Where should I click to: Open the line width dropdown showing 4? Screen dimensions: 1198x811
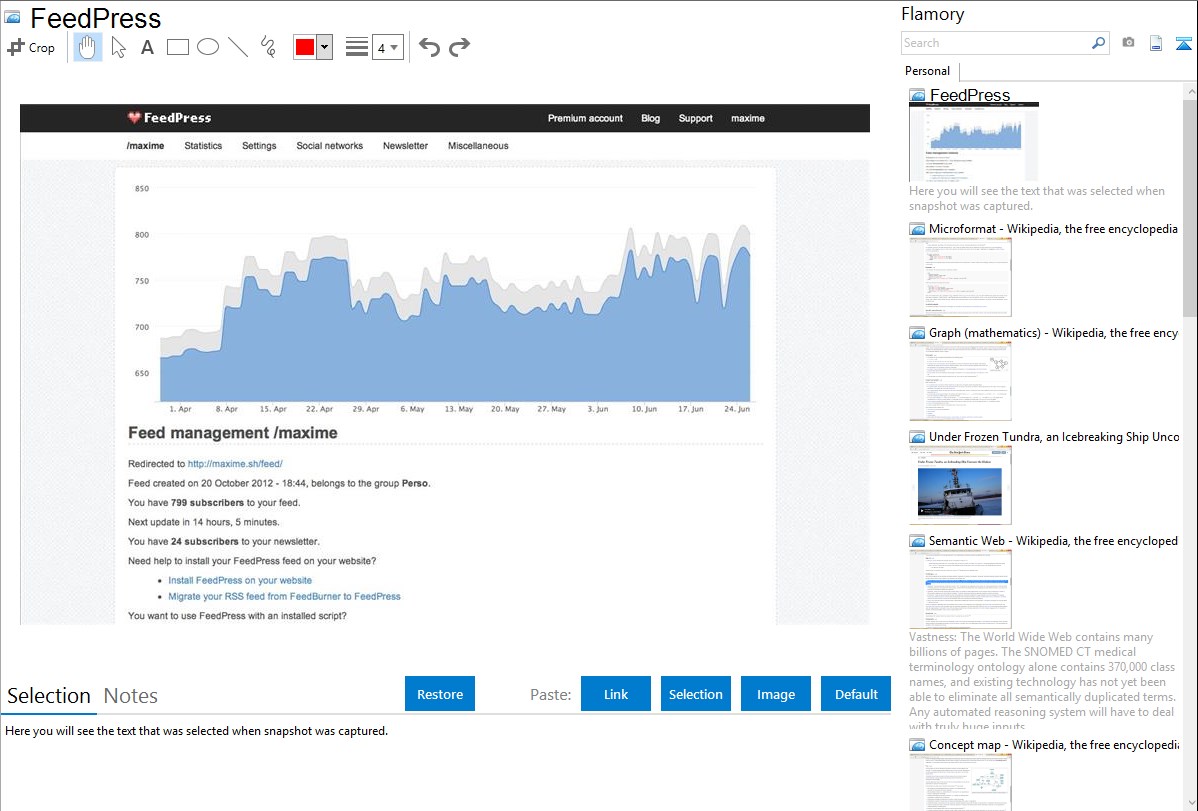click(x=388, y=47)
